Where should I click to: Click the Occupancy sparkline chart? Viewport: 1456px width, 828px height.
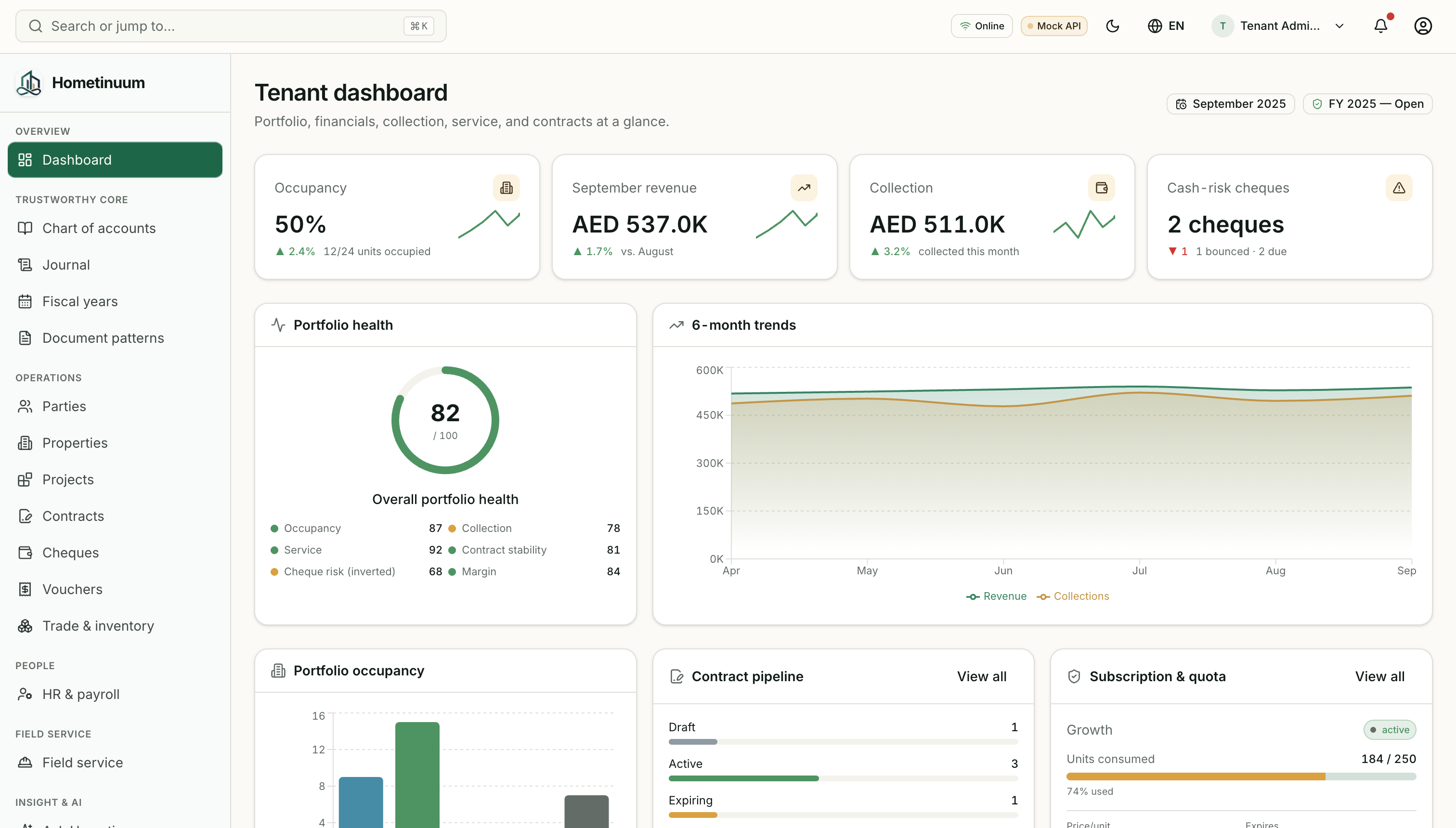[489, 224]
